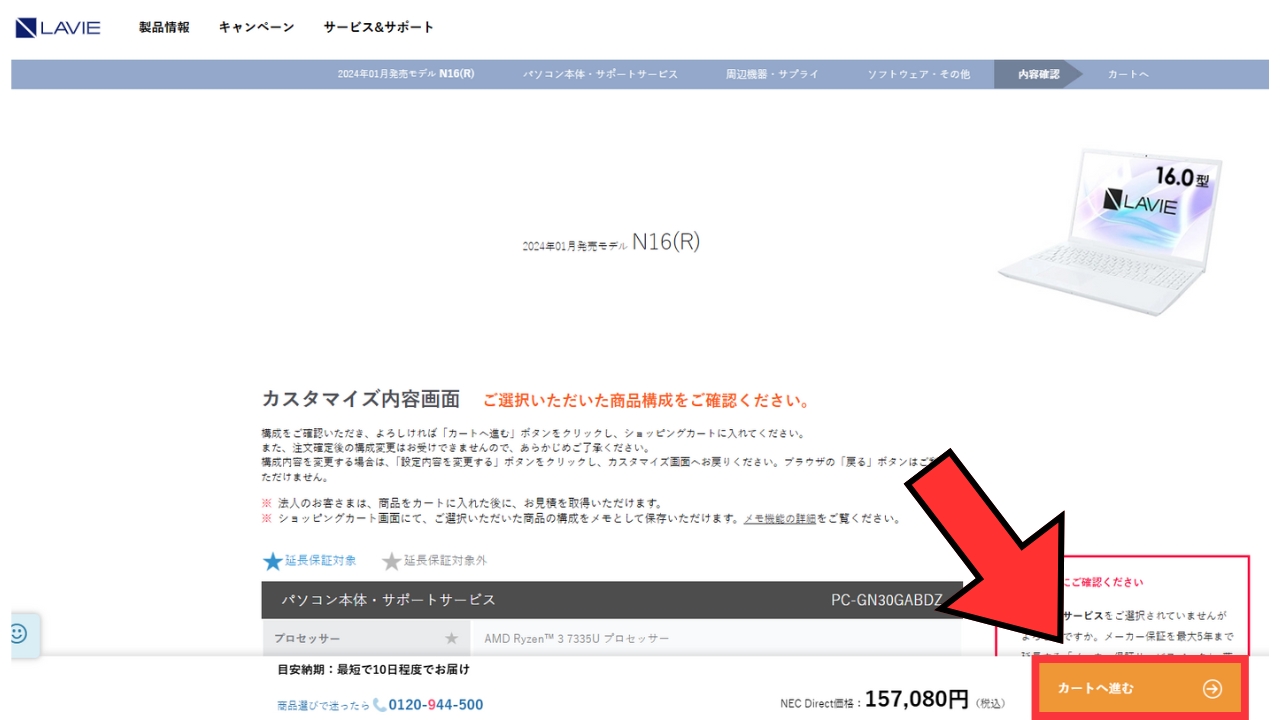The image size is (1280, 720).
Task: Click the 2024年01月発売モデル N16(R) breadcrumb
Action: click(406, 75)
